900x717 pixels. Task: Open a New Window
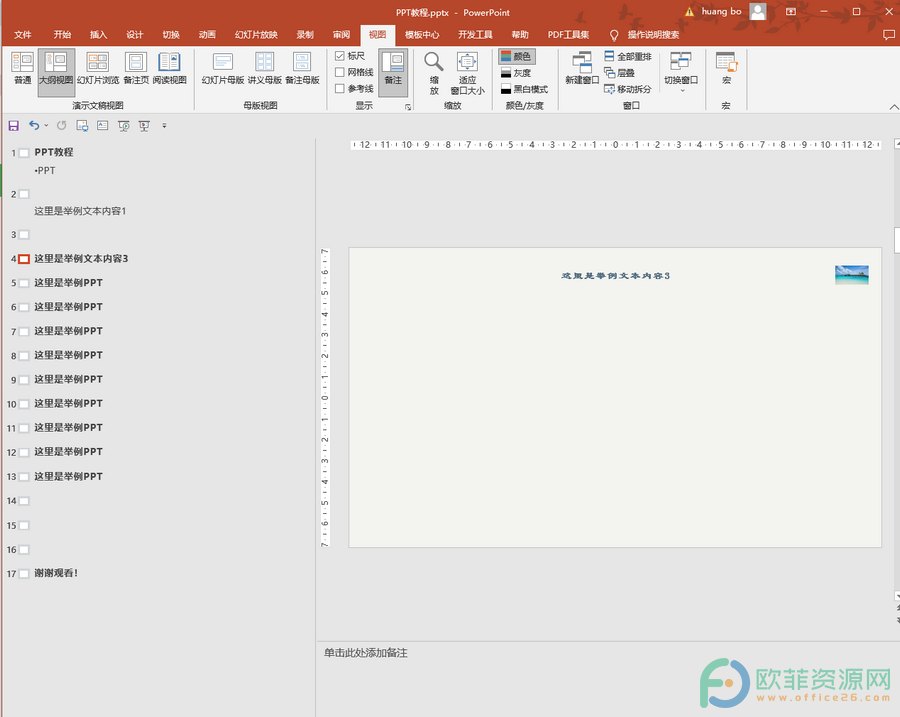point(582,69)
